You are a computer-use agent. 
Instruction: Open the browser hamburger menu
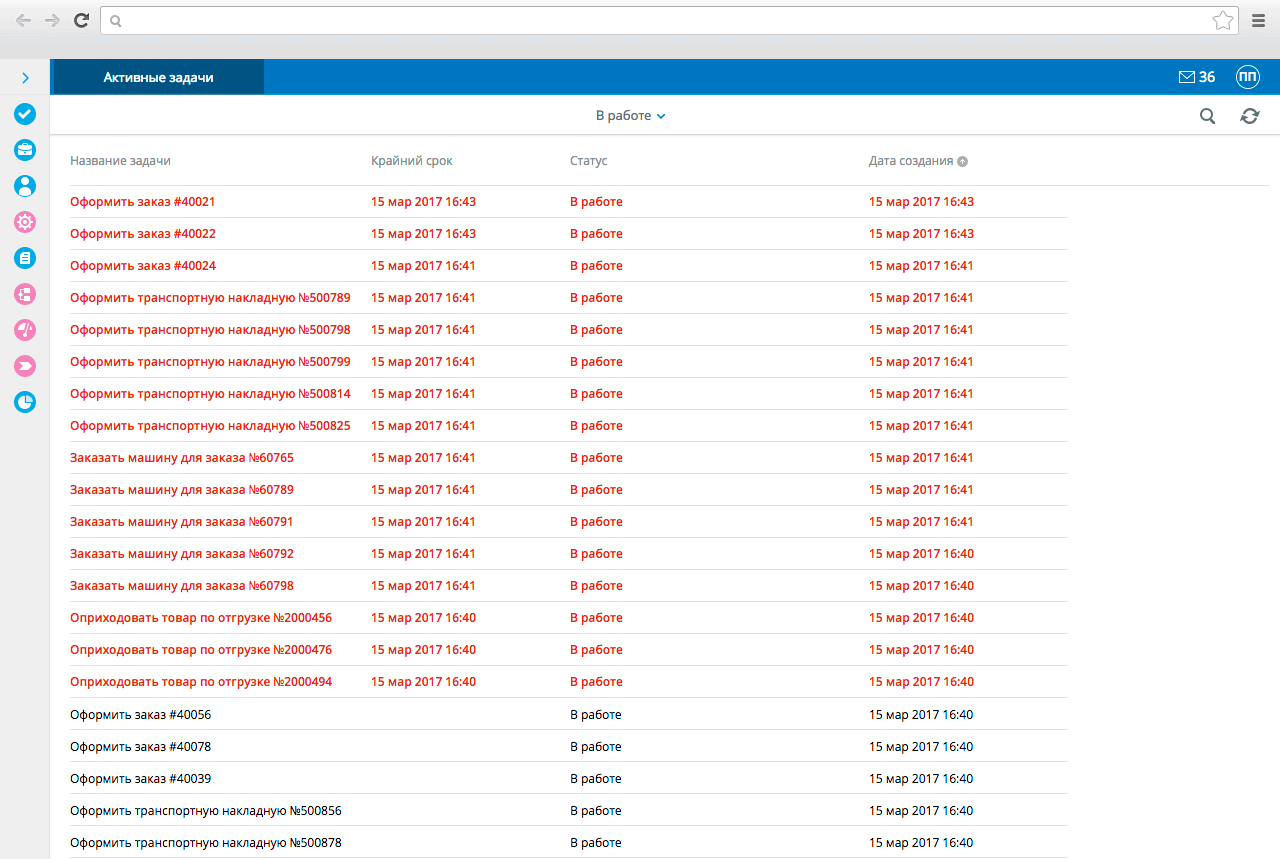[1259, 20]
